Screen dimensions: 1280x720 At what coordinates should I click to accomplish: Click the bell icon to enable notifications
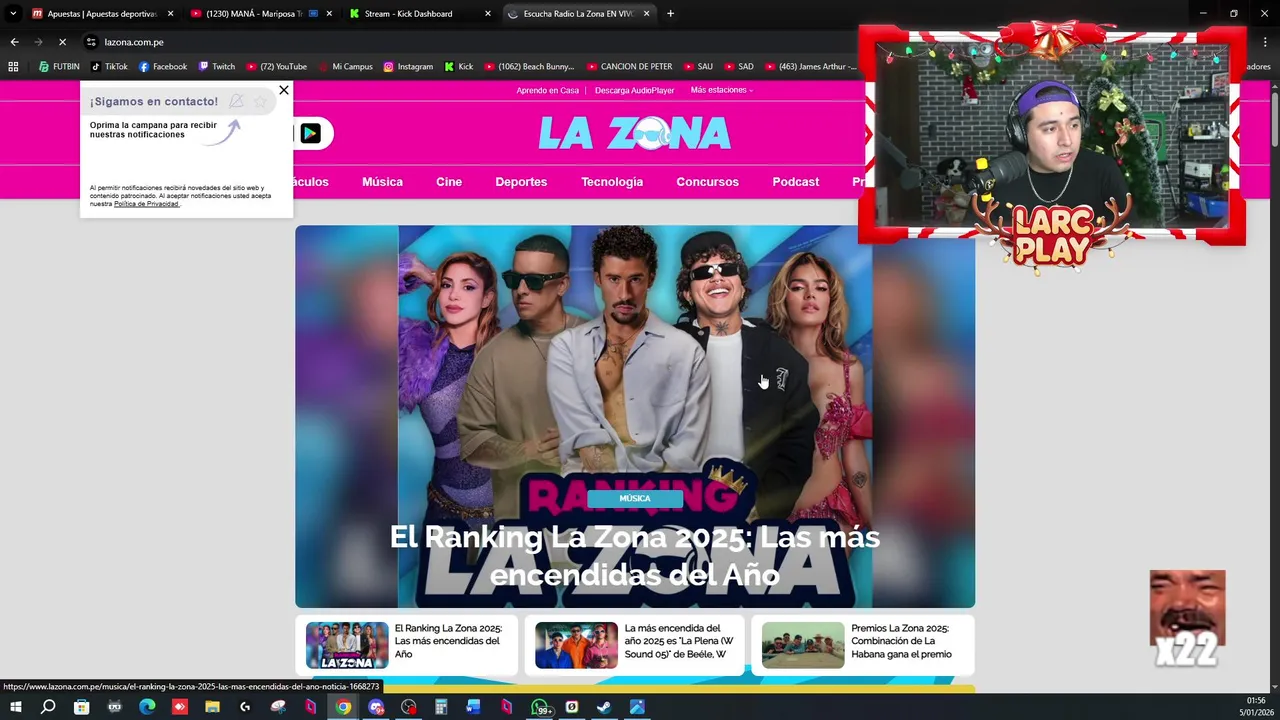pos(236,101)
